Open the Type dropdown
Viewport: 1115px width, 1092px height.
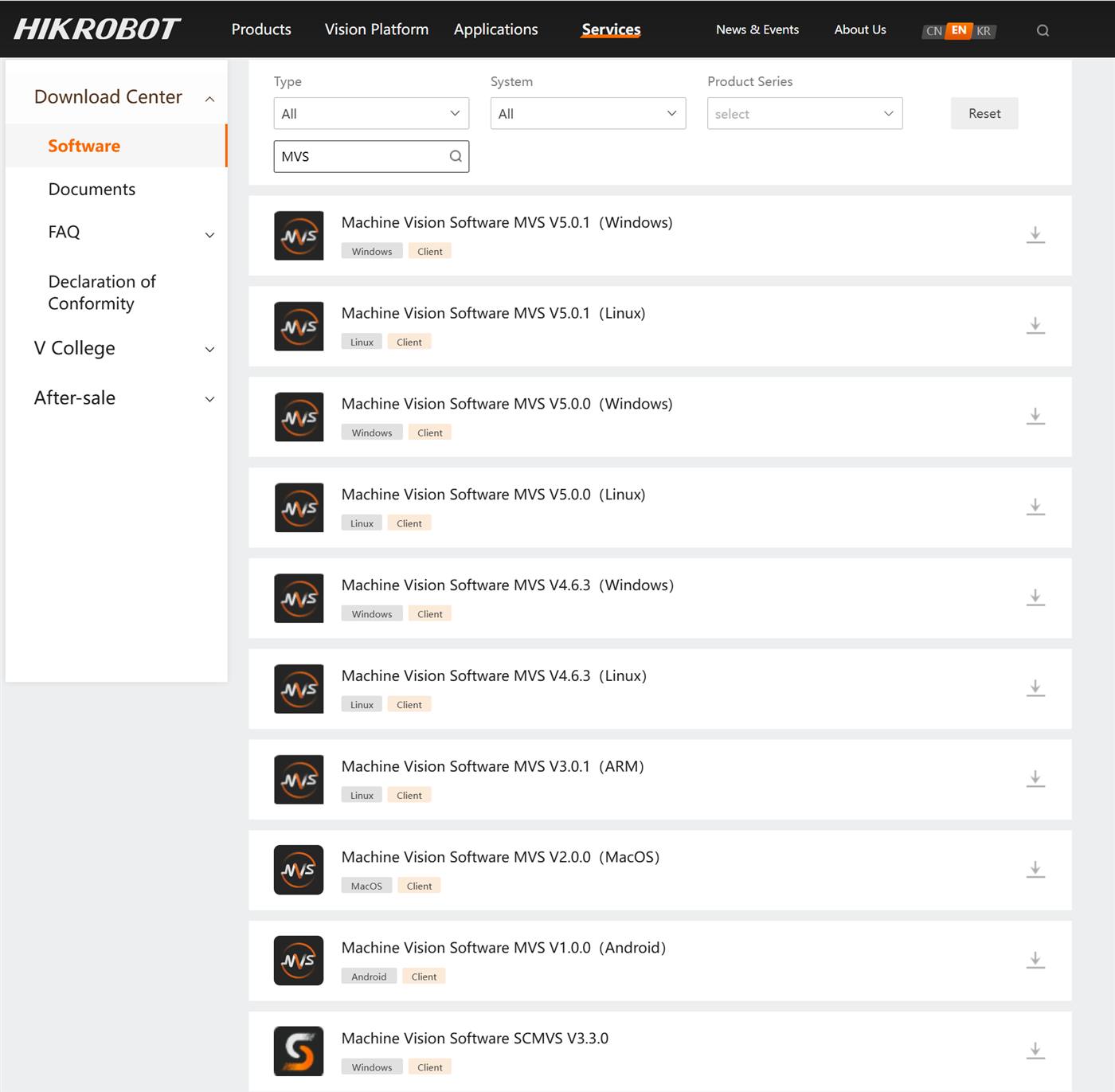pyautogui.click(x=371, y=113)
